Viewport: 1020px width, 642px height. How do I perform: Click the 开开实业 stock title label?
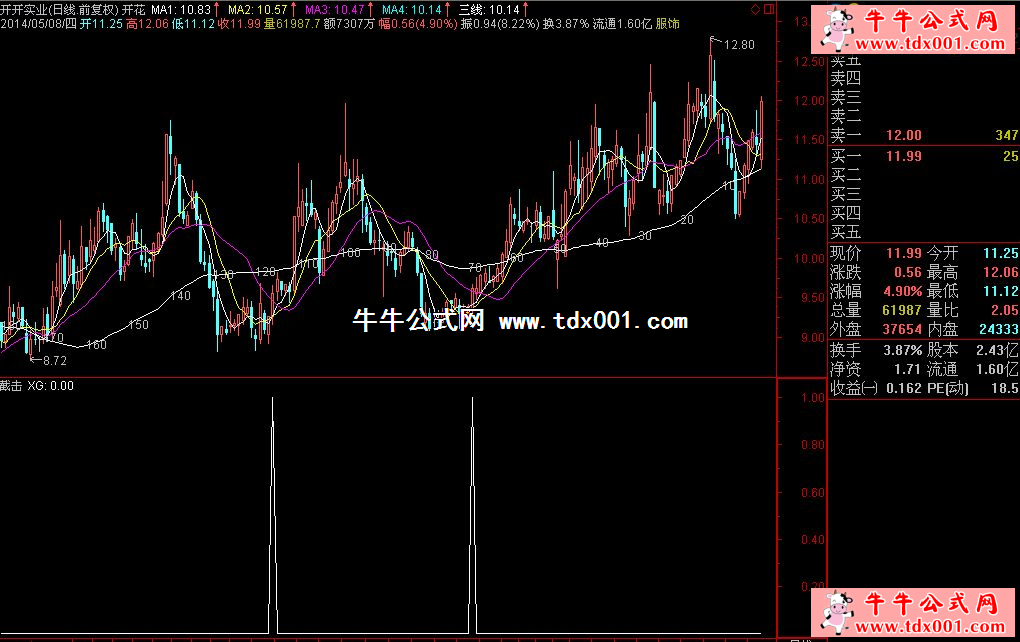click(x=24, y=8)
